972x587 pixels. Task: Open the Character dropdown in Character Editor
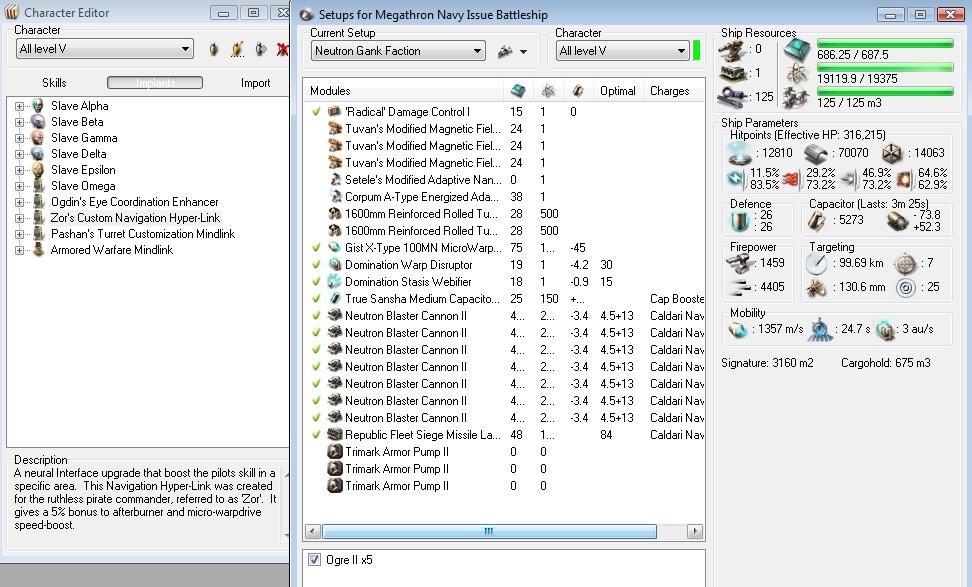coord(105,49)
